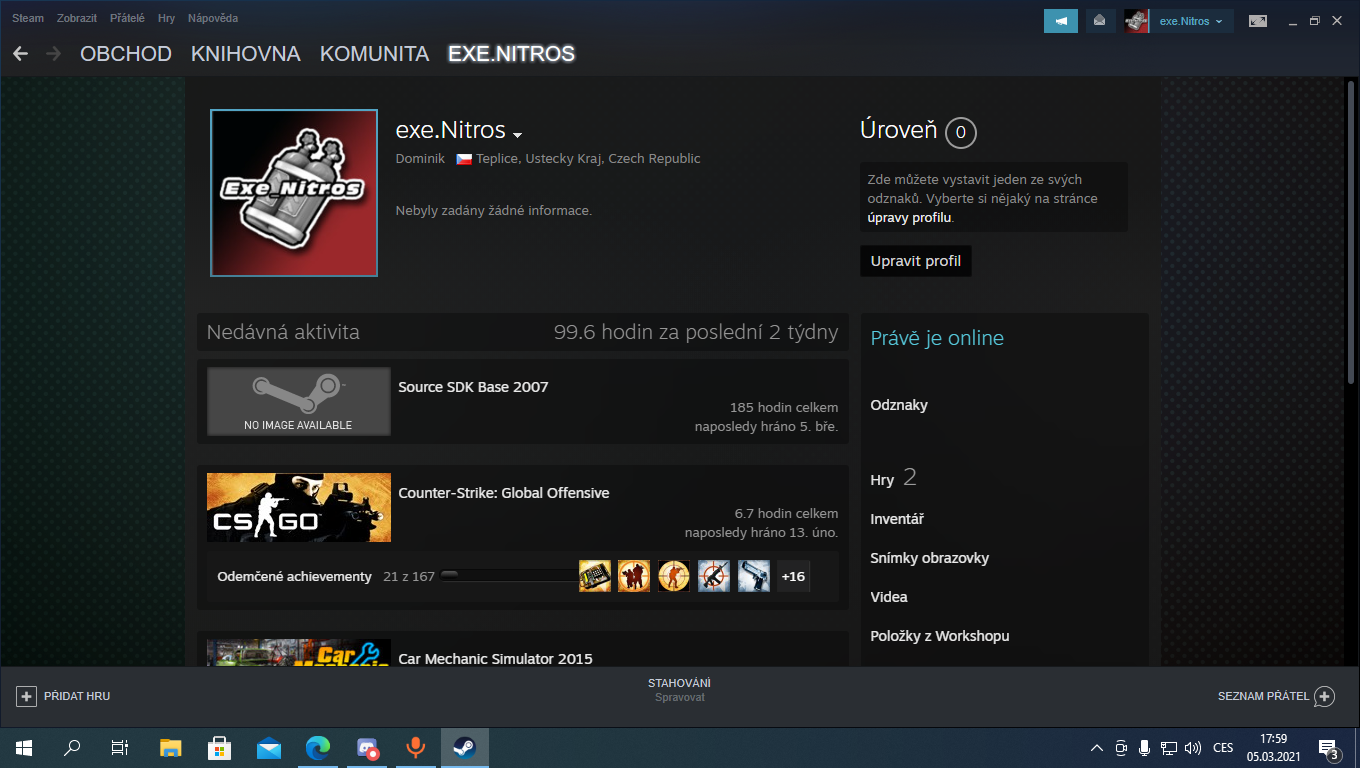
Task: Click the orange microphone taskbar app
Action: [415, 748]
